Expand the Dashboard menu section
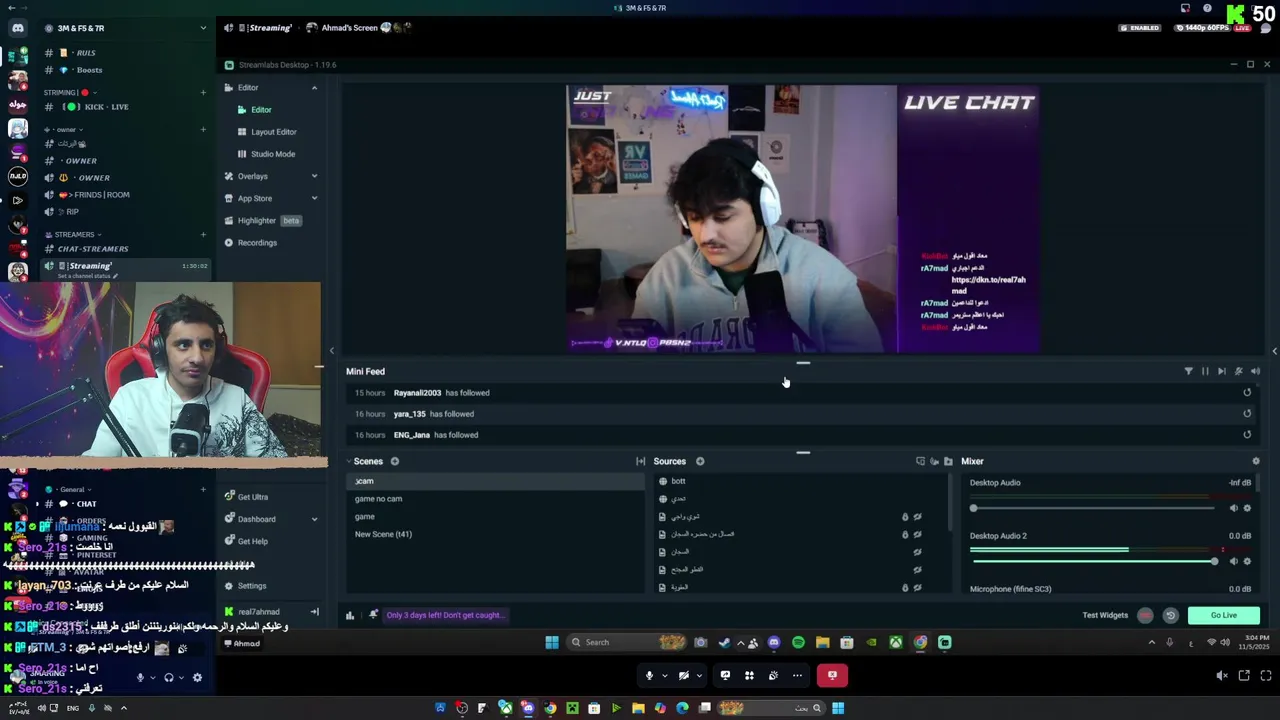The width and height of the screenshot is (1280, 720). pyautogui.click(x=314, y=519)
